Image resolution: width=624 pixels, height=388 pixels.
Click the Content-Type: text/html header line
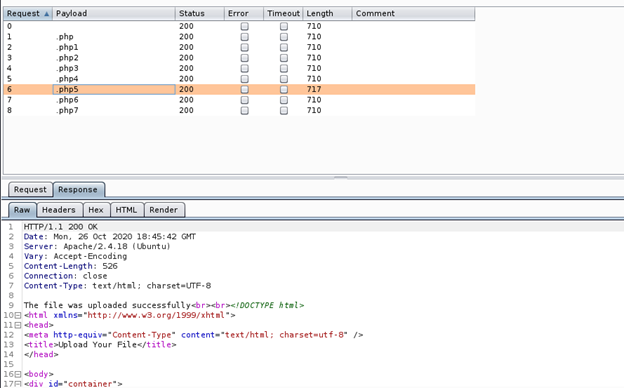pyautogui.click(x=117, y=286)
